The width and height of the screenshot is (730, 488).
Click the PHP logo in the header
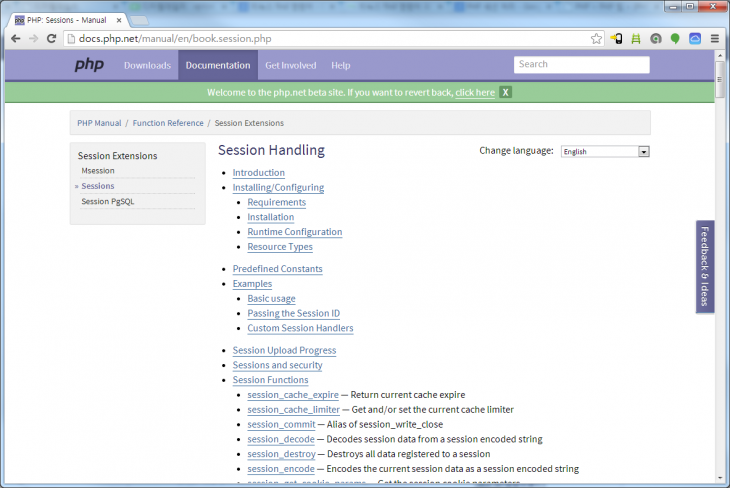[x=89, y=65]
